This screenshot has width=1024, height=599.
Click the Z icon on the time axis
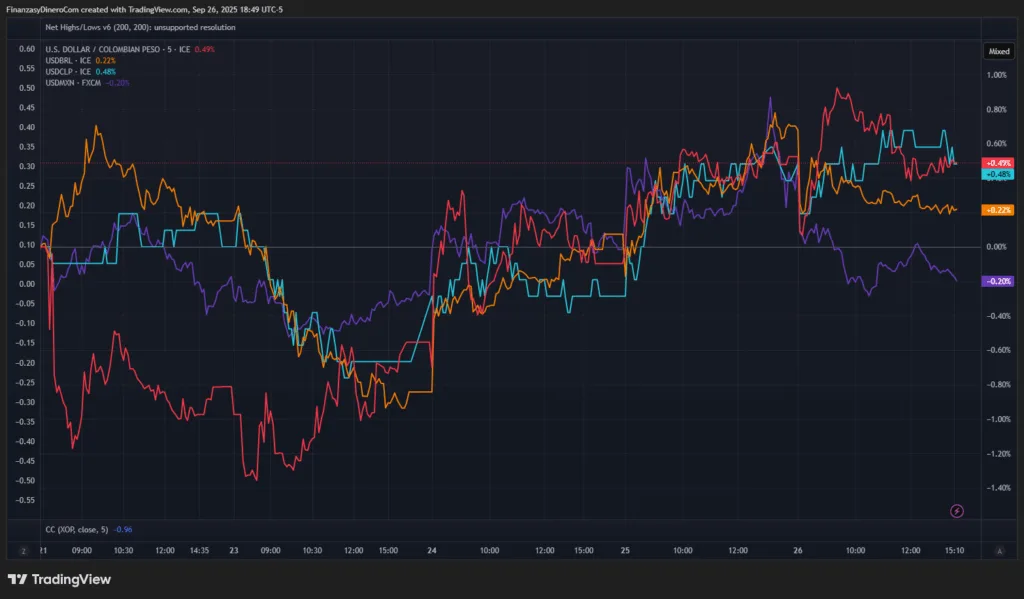pyautogui.click(x=22, y=550)
